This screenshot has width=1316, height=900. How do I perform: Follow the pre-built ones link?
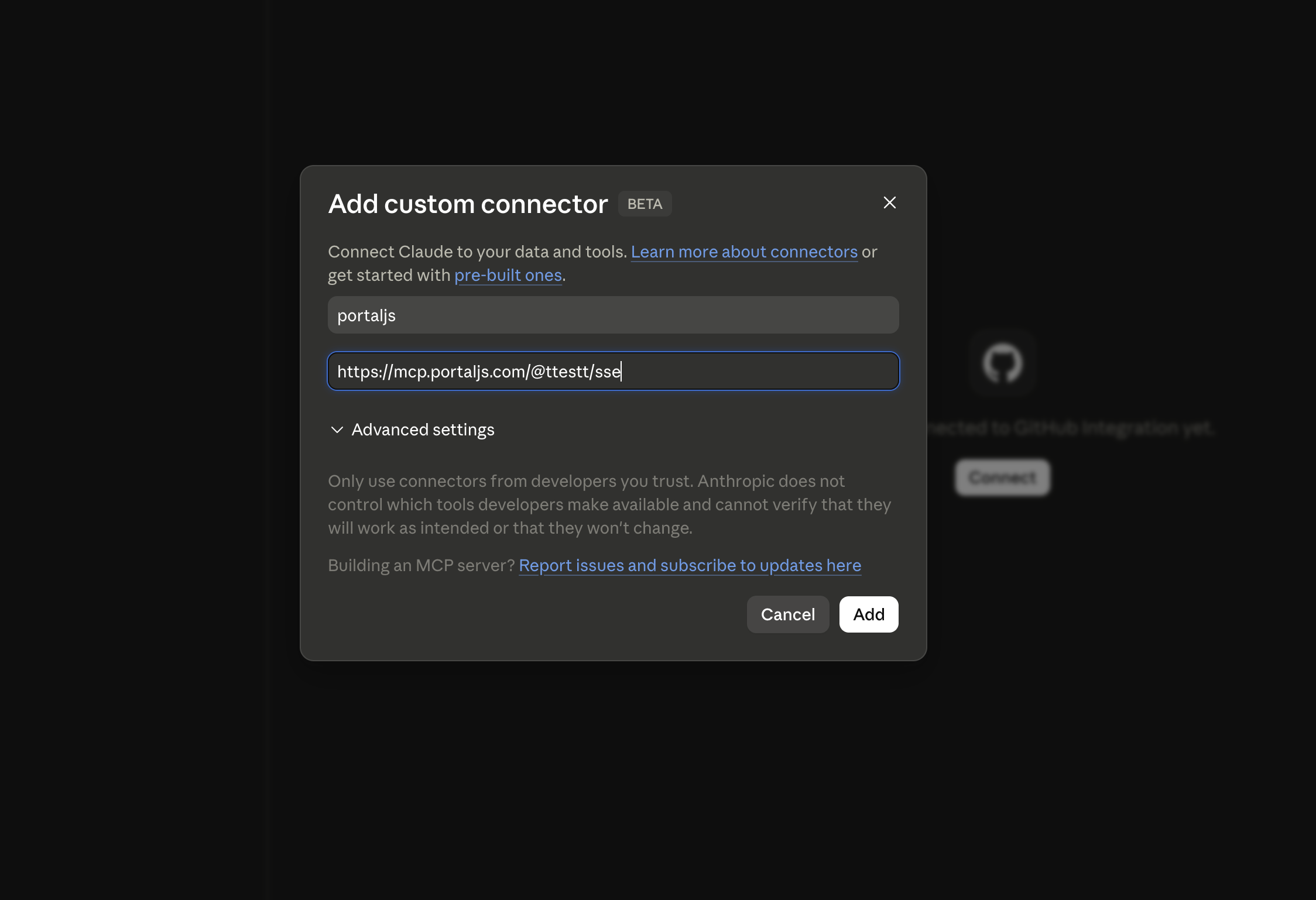(x=508, y=275)
